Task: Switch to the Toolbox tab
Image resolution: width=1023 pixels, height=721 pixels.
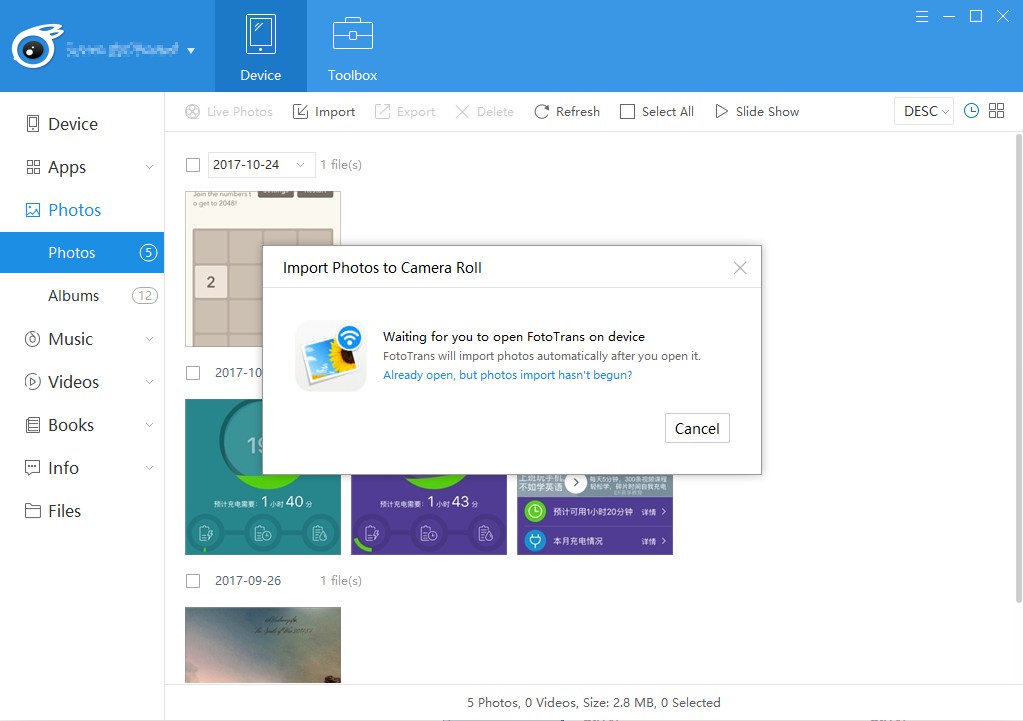Action: click(352, 46)
